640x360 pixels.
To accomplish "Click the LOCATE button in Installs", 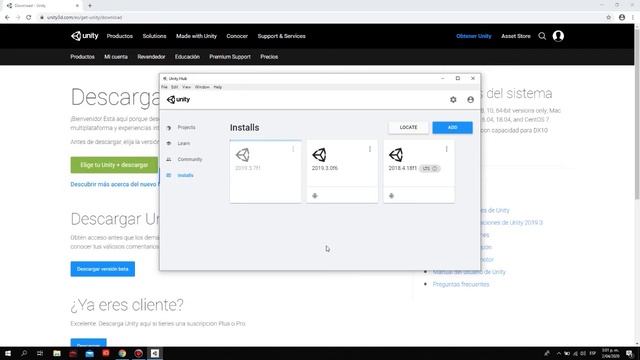I will (408, 127).
